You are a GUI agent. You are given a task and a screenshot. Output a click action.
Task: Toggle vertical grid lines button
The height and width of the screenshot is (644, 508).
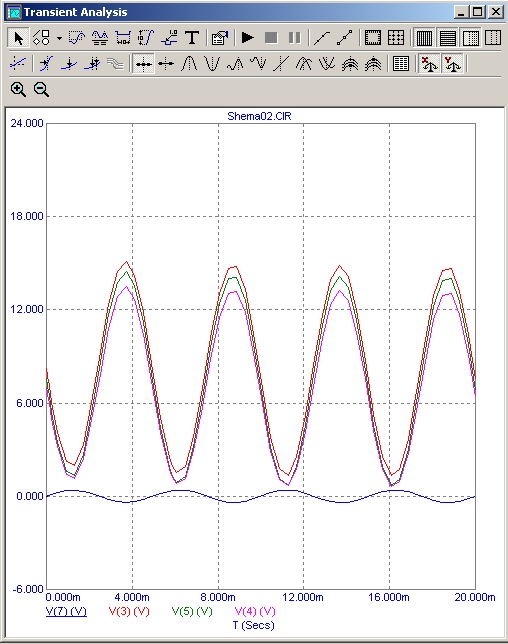pos(424,38)
